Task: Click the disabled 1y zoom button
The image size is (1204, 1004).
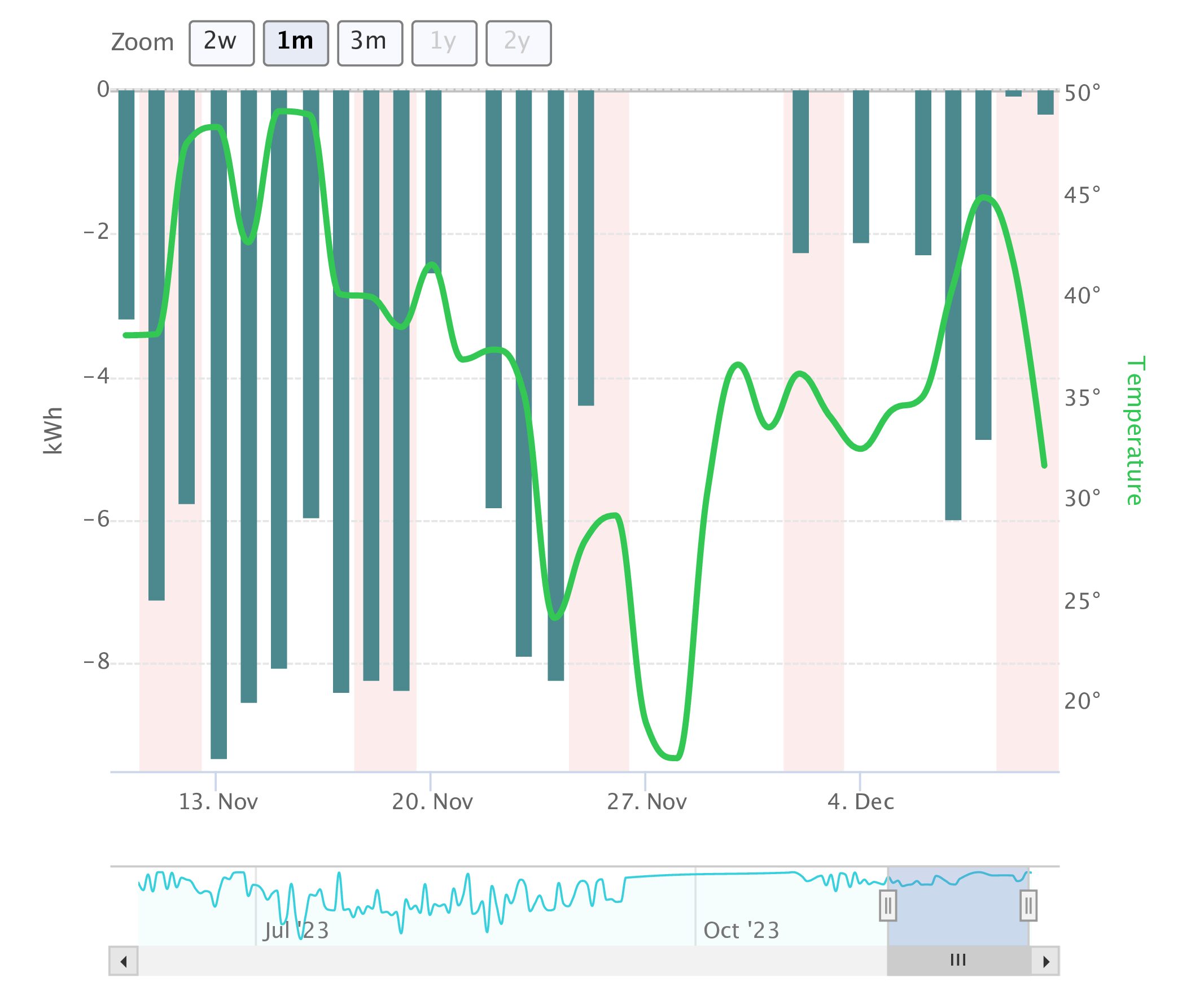Action: point(444,43)
